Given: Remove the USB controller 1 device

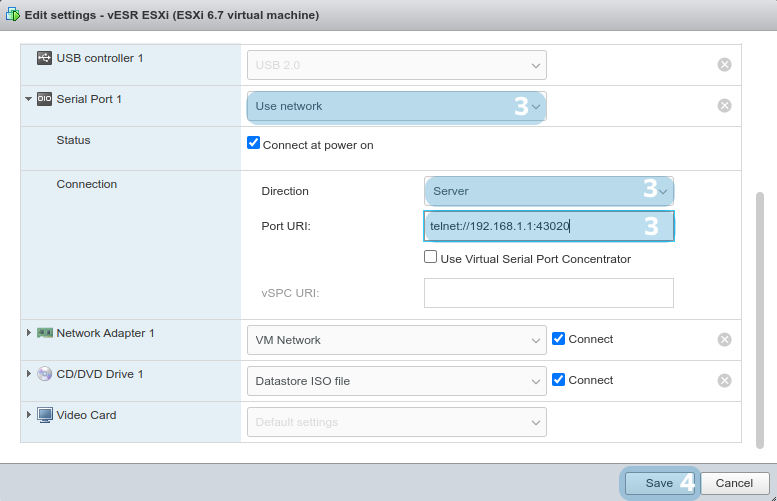Looking at the screenshot, I should (x=724, y=65).
